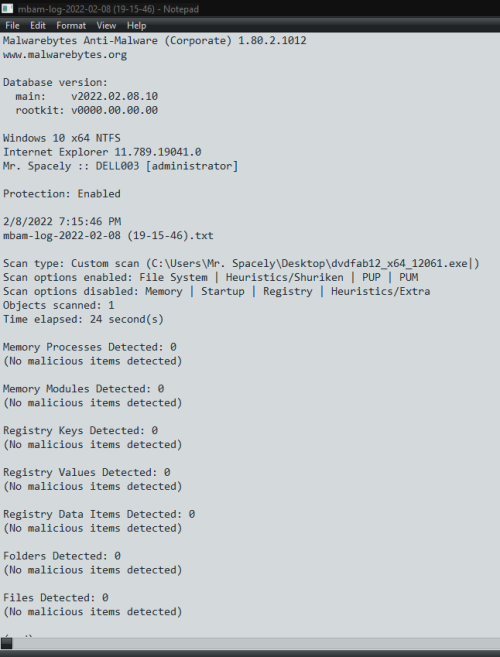
Task: Click the Folders Detected: 0 line
Action: point(62,556)
